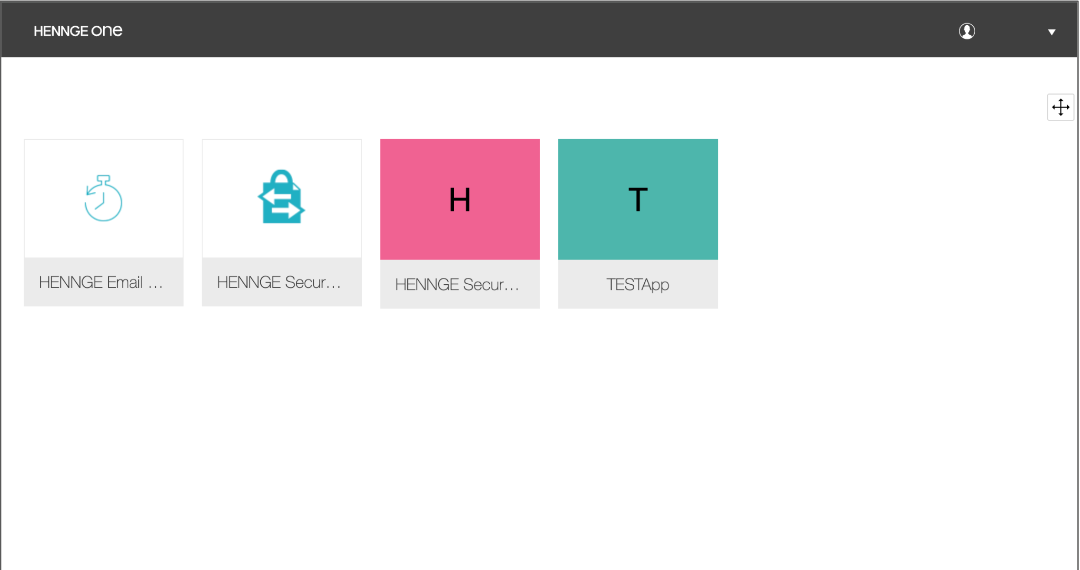Open the lock with arrows transfer icon
This screenshot has width=1080, height=570.
click(x=281, y=197)
